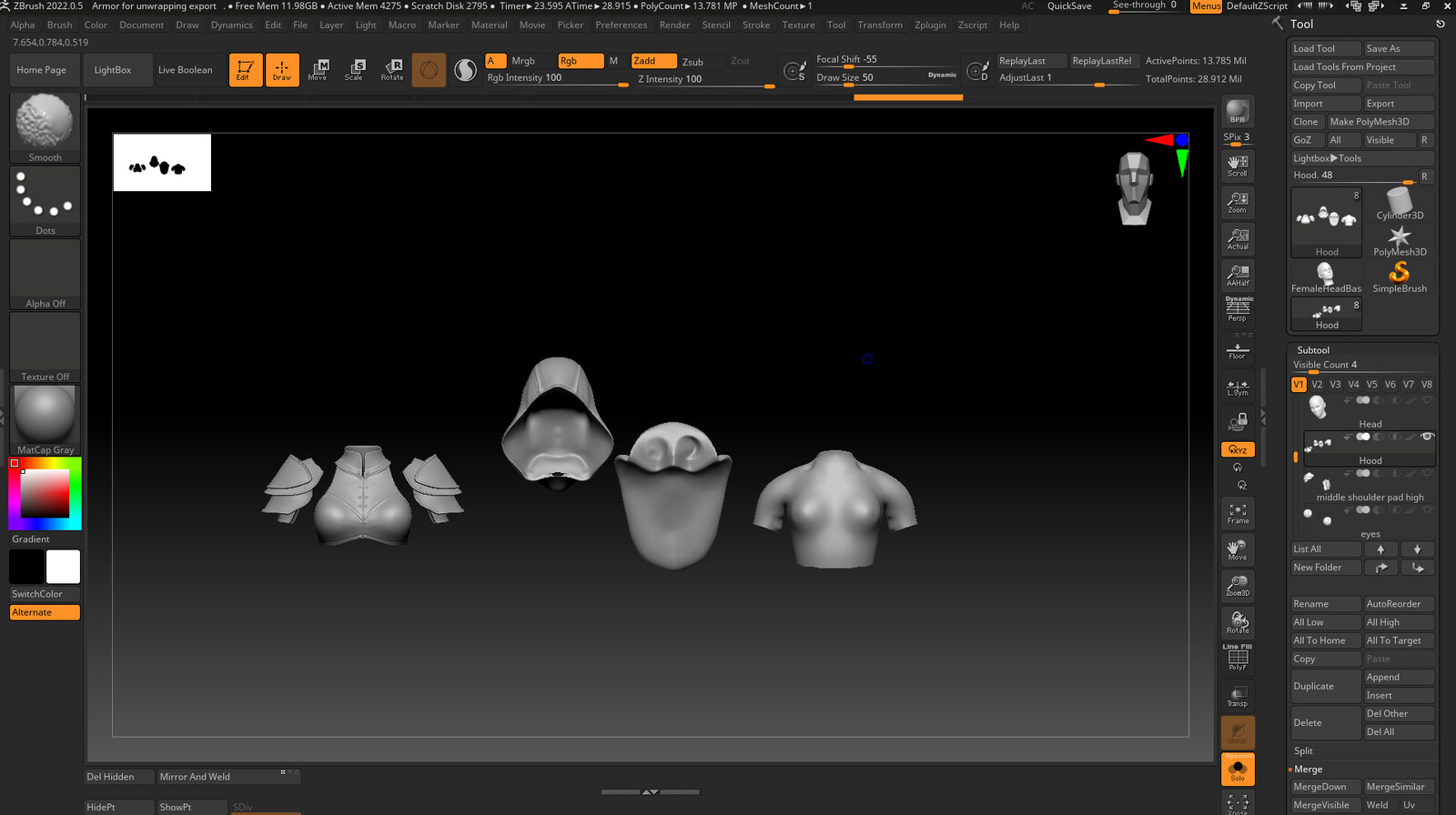Click the Frame view icon
The width and height of the screenshot is (1456, 815).
[x=1238, y=514]
